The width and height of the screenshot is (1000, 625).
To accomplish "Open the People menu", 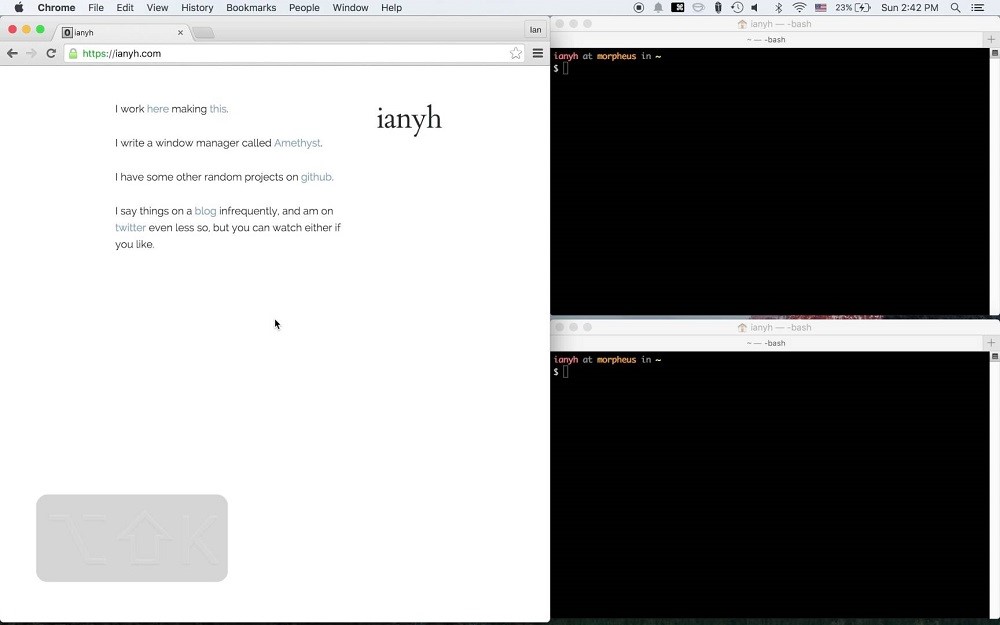I will tap(304, 8).
